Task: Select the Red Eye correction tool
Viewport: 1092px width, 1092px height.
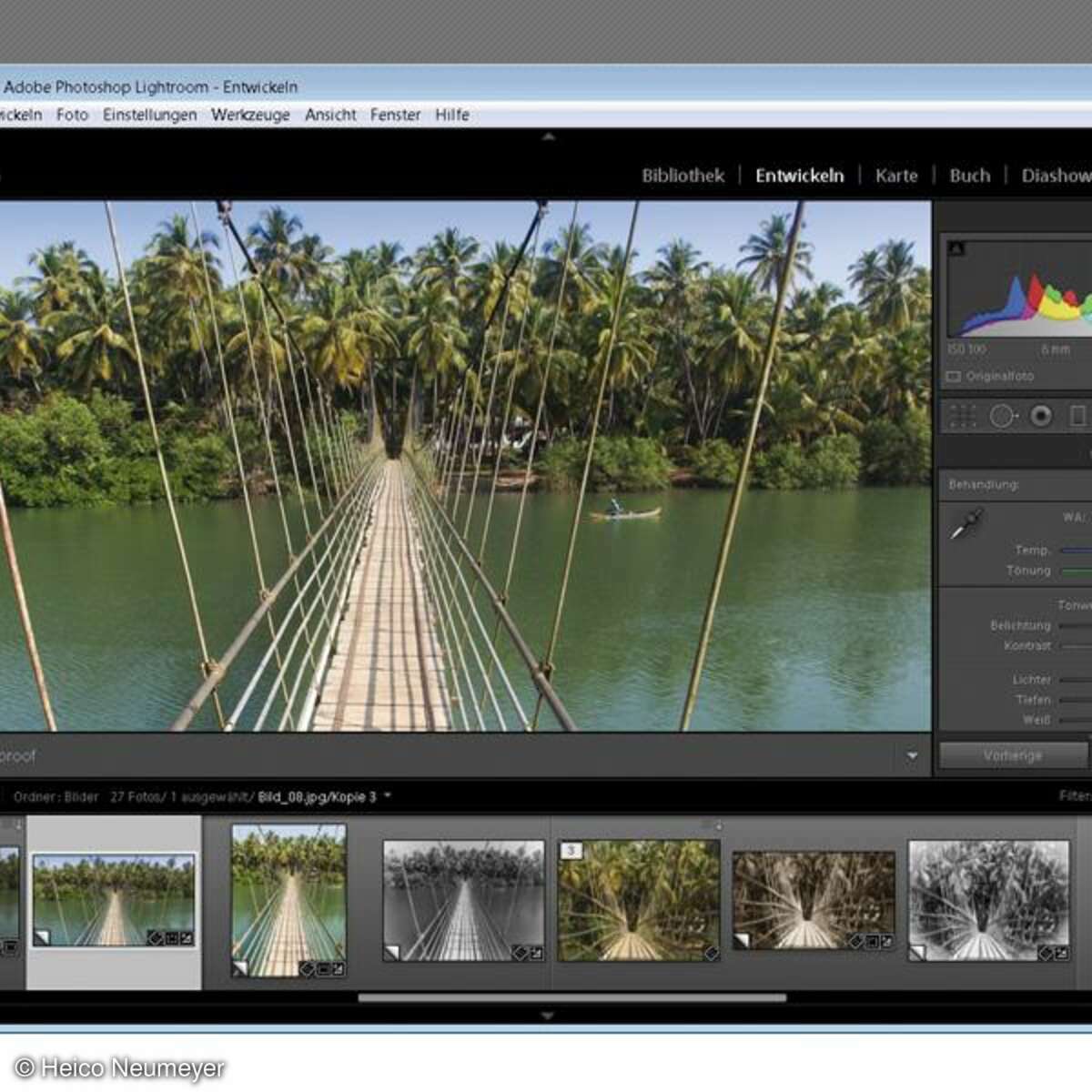Action: click(x=1040, y=416)
